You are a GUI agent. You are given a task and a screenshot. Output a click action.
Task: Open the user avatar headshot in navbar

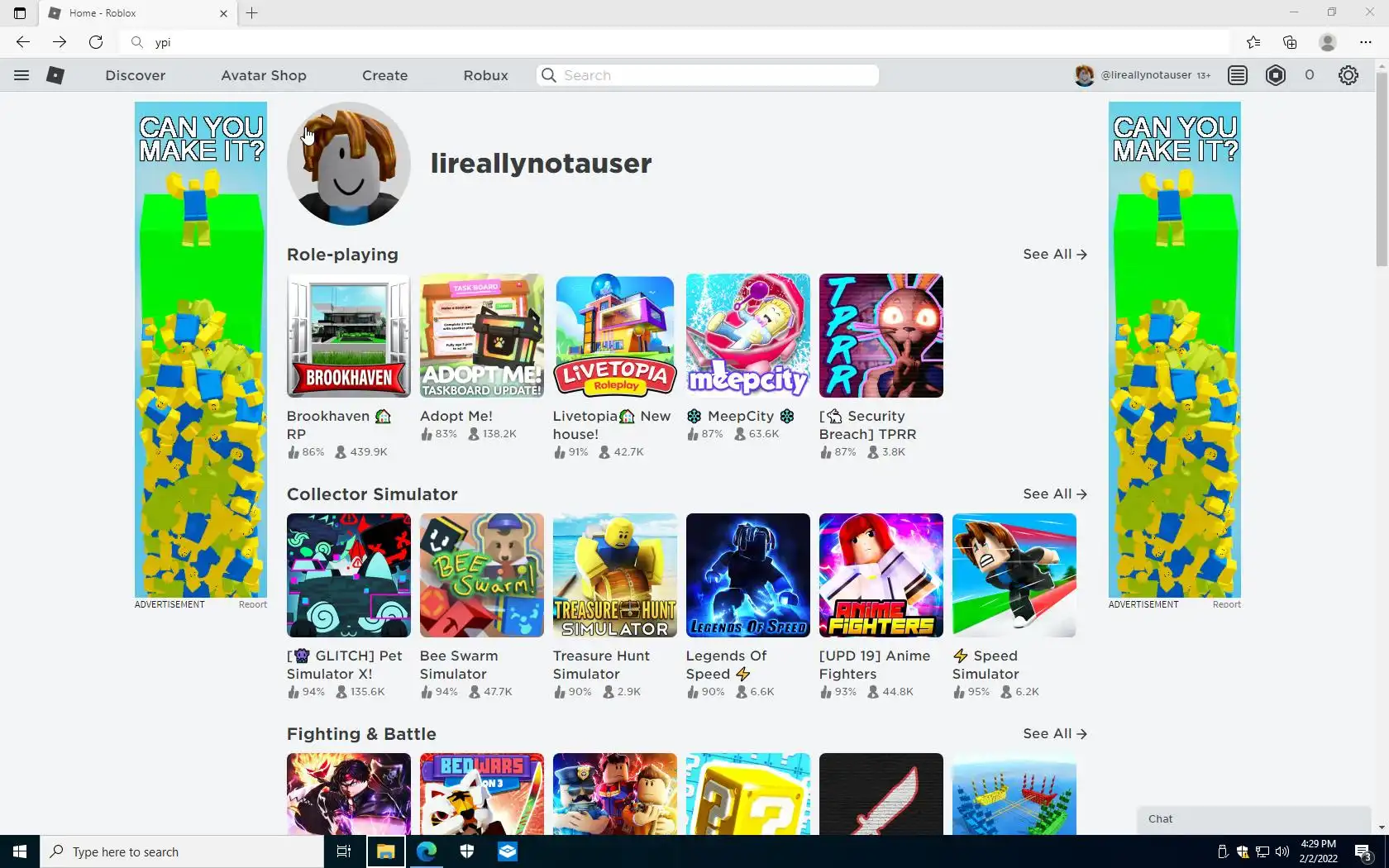[1084, 75]
